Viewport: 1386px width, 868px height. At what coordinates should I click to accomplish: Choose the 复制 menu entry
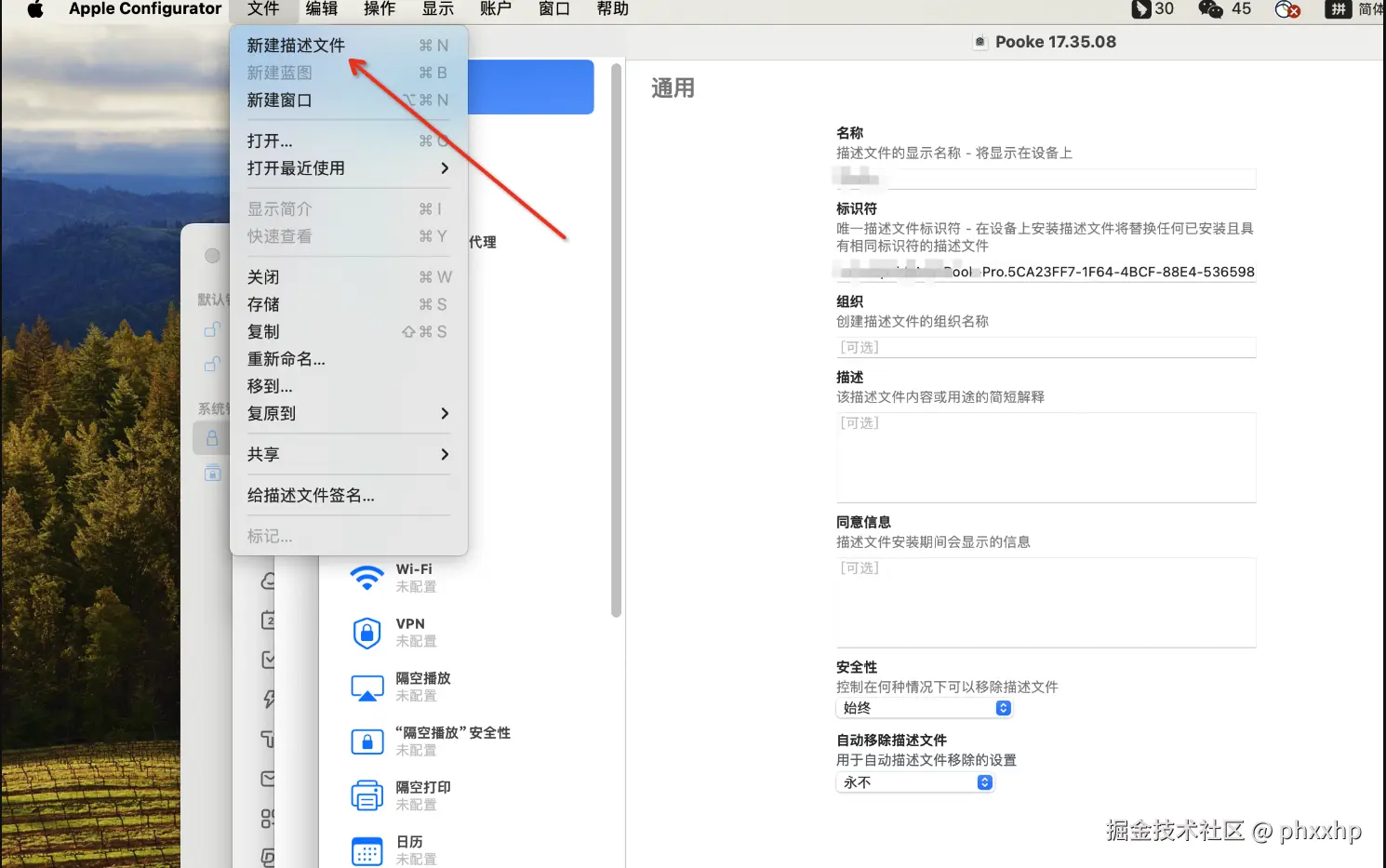point(348,332)
